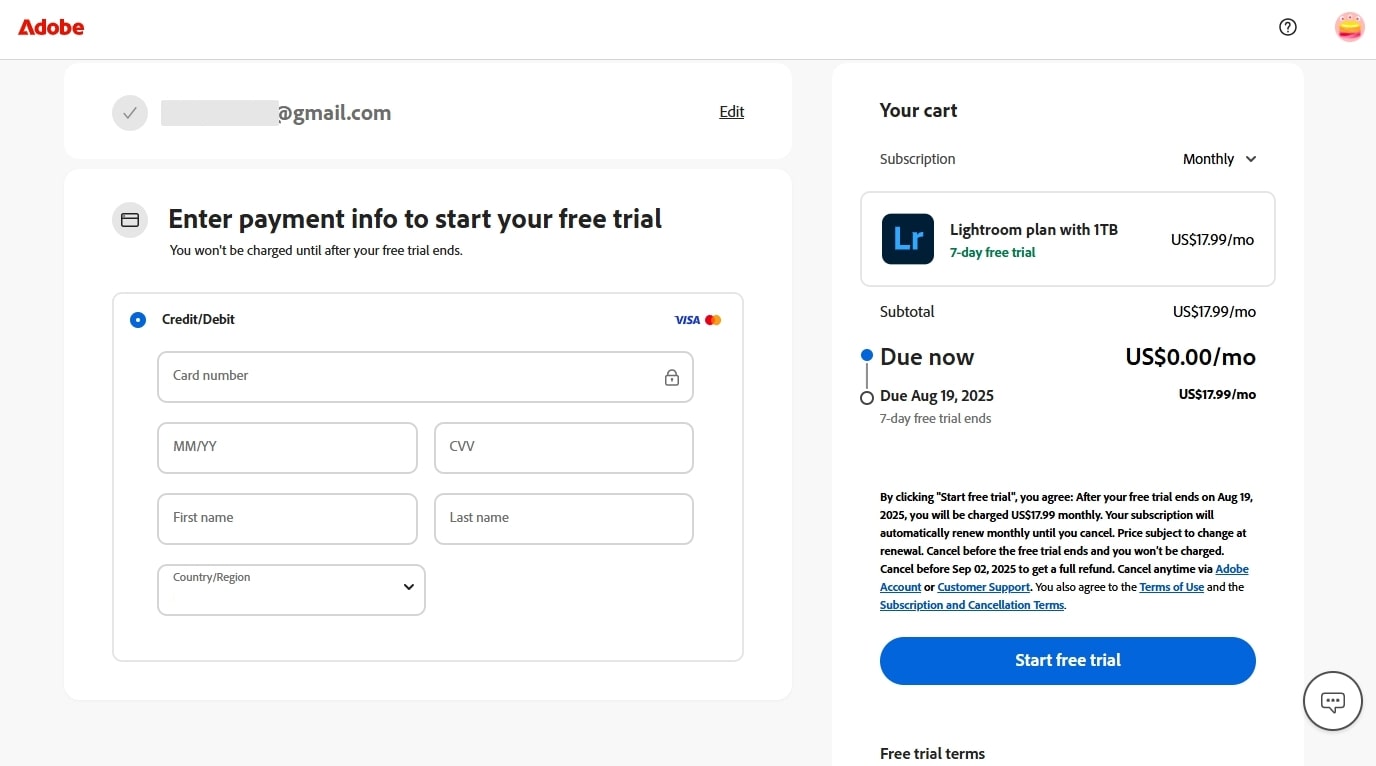Visit the Subscription and Cancellation Terms

click(x=971, y=605)
